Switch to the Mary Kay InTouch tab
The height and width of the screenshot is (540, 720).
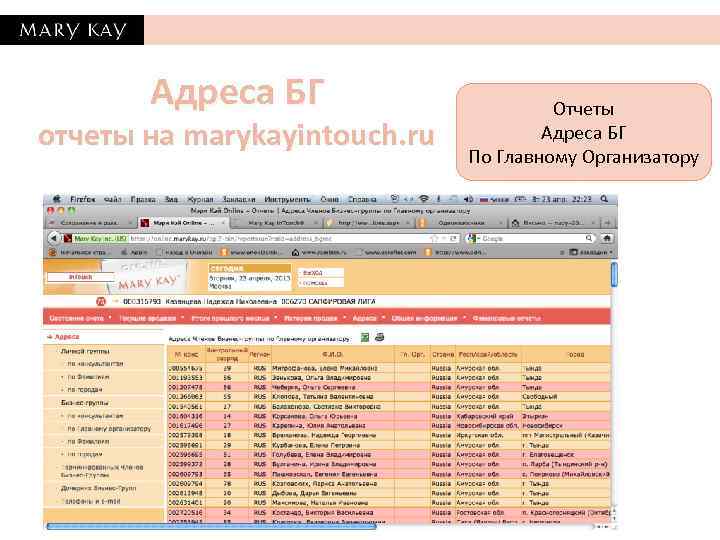tap(276, 223)
